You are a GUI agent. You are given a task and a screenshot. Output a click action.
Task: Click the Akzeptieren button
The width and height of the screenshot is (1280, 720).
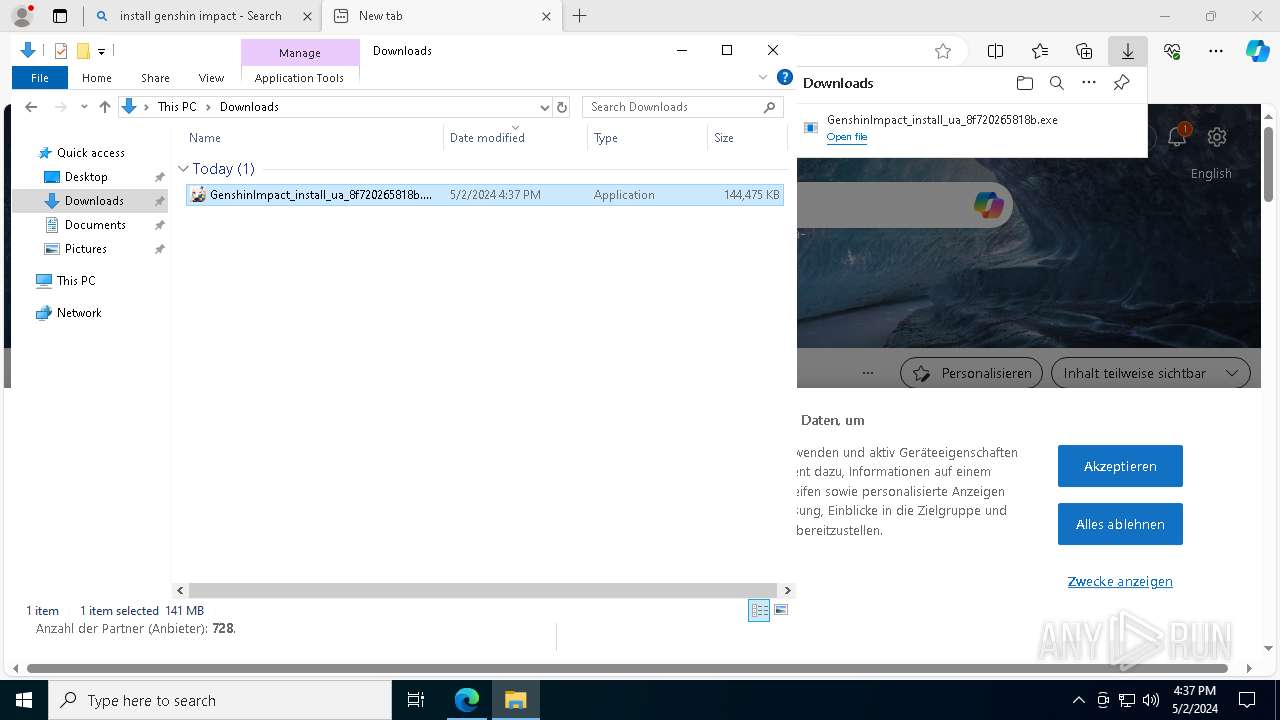[x=1120, y=466]
